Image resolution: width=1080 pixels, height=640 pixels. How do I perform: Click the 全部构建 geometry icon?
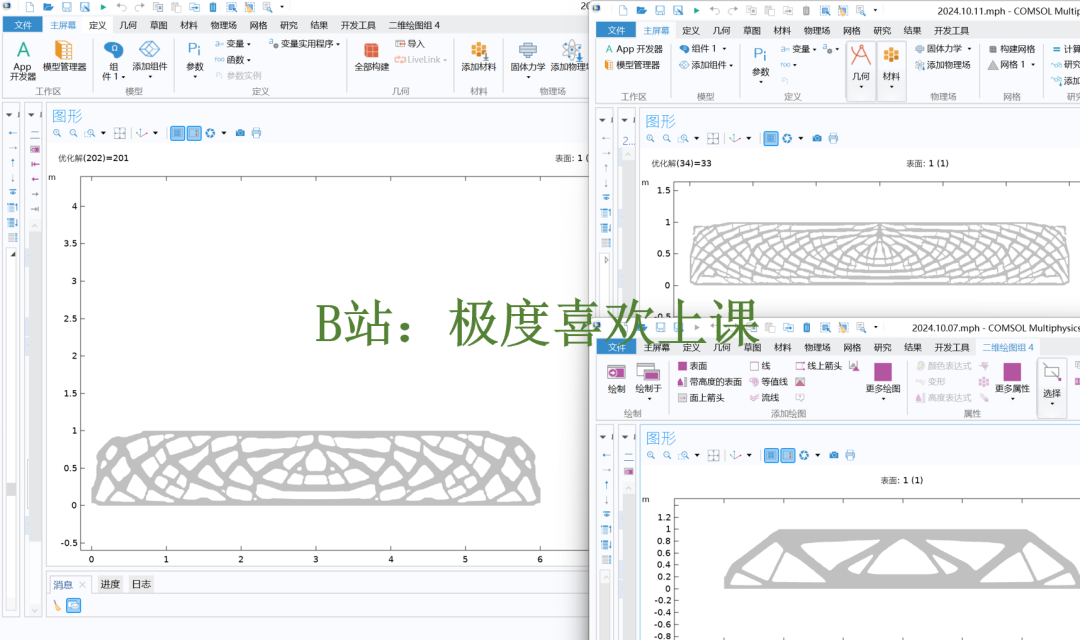pyautogui.click(x=371, y=57)
